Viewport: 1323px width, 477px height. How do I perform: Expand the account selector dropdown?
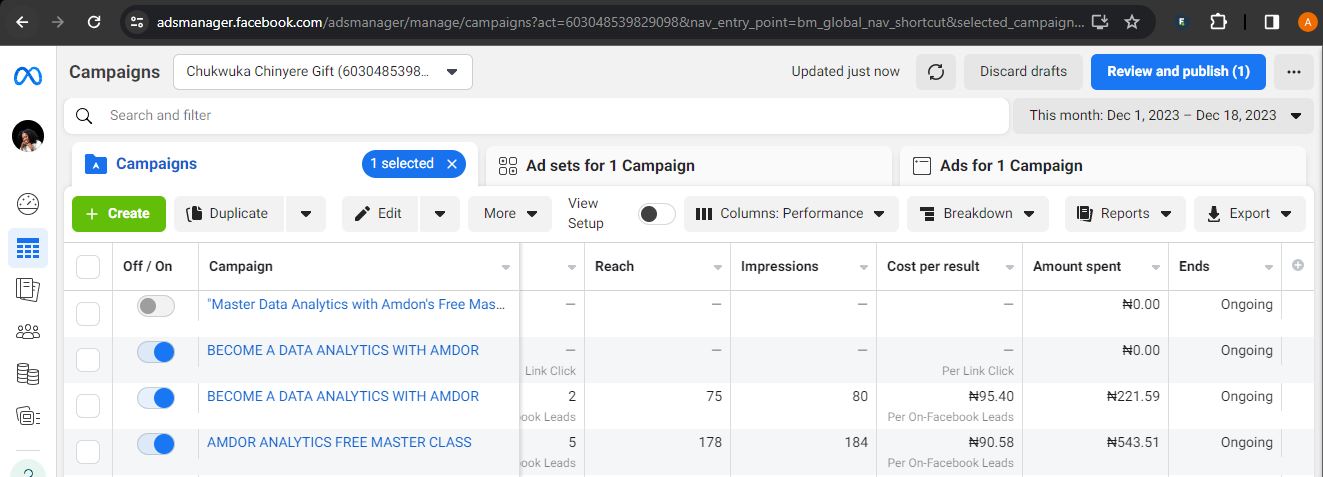pos(452,72)
